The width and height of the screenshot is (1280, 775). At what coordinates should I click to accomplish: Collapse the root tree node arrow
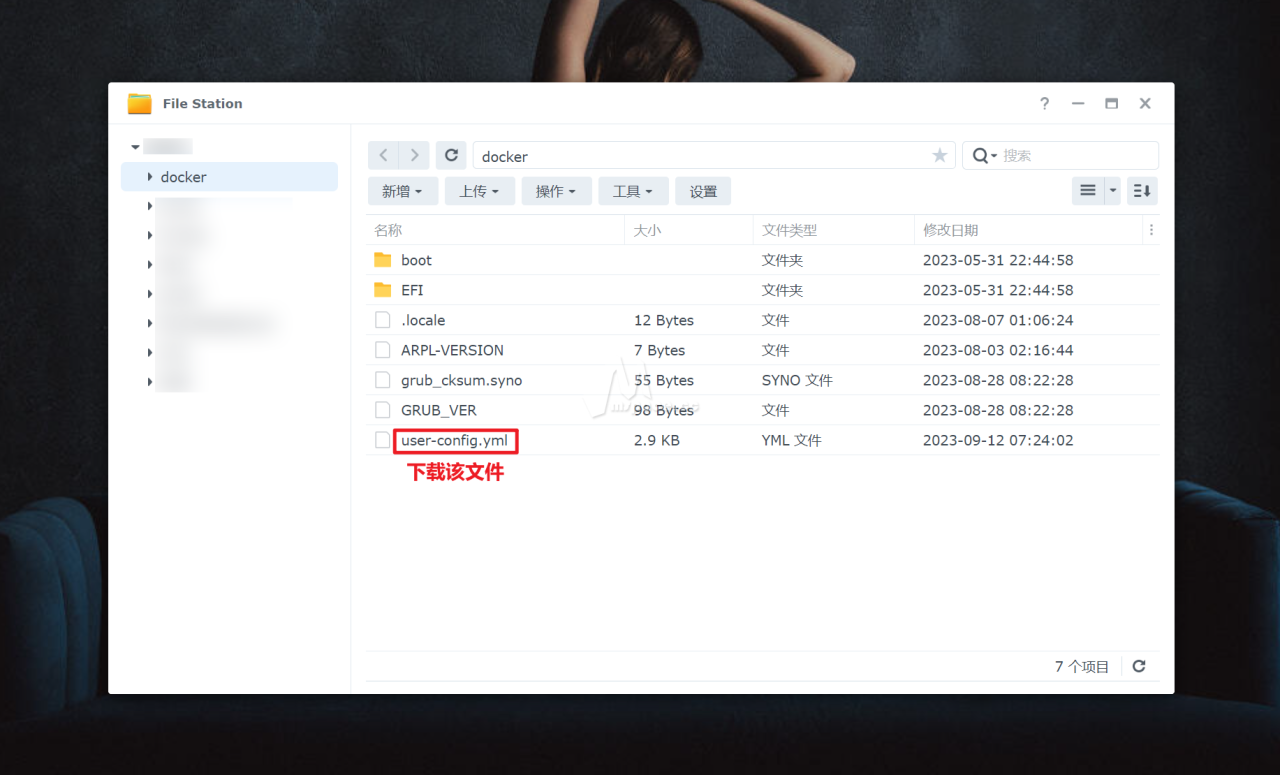(135, 147)
